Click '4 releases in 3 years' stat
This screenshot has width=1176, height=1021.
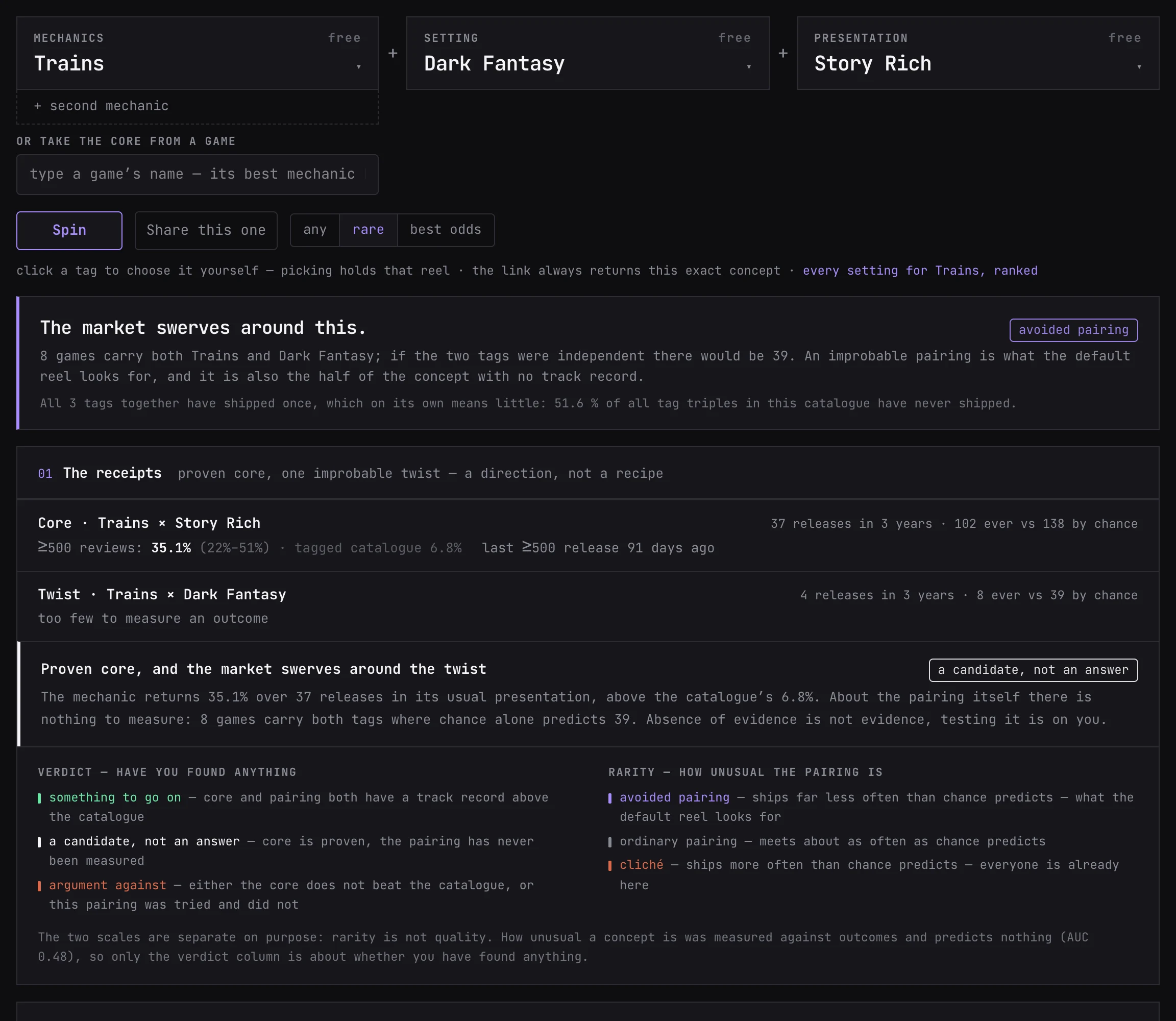(877, 595)
